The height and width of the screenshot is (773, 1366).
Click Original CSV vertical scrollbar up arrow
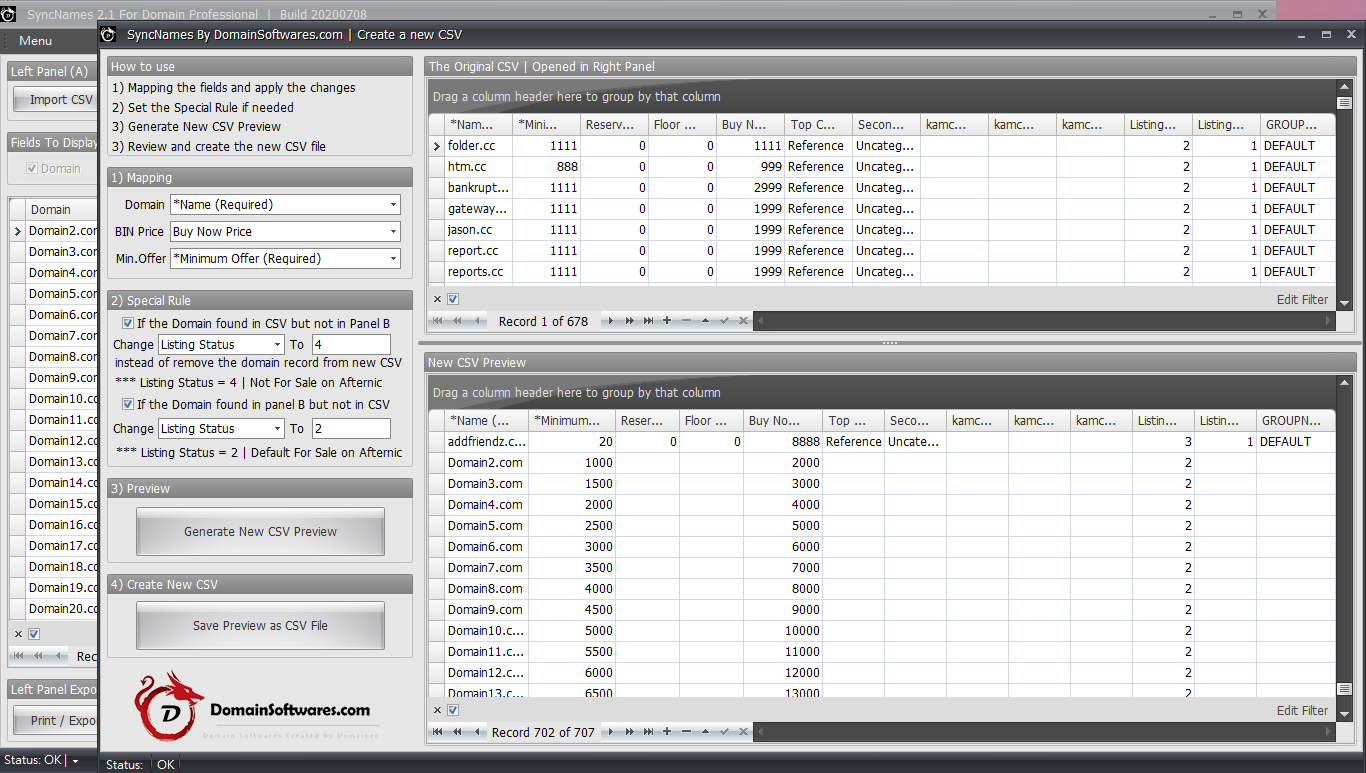[1344, 86]
